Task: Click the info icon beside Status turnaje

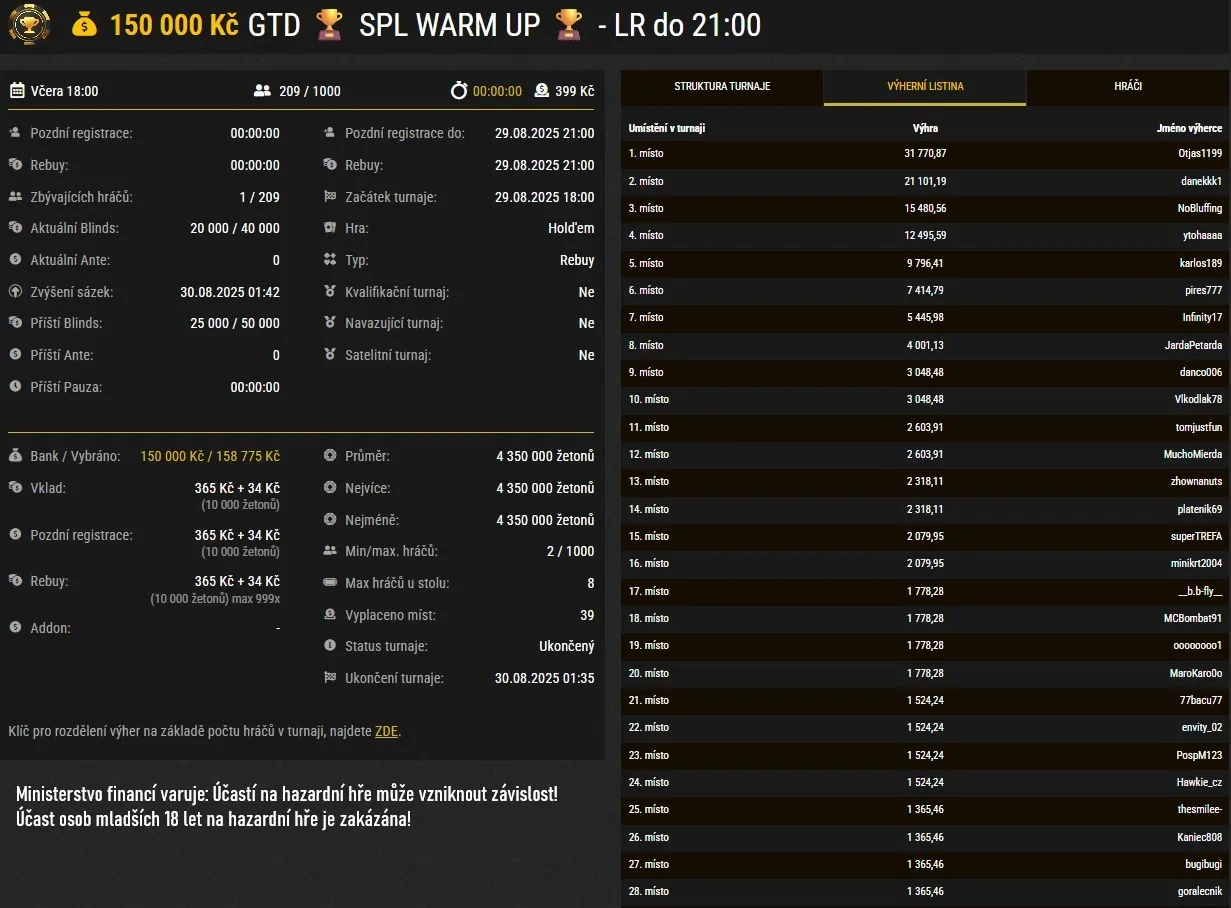Action: 330,645
